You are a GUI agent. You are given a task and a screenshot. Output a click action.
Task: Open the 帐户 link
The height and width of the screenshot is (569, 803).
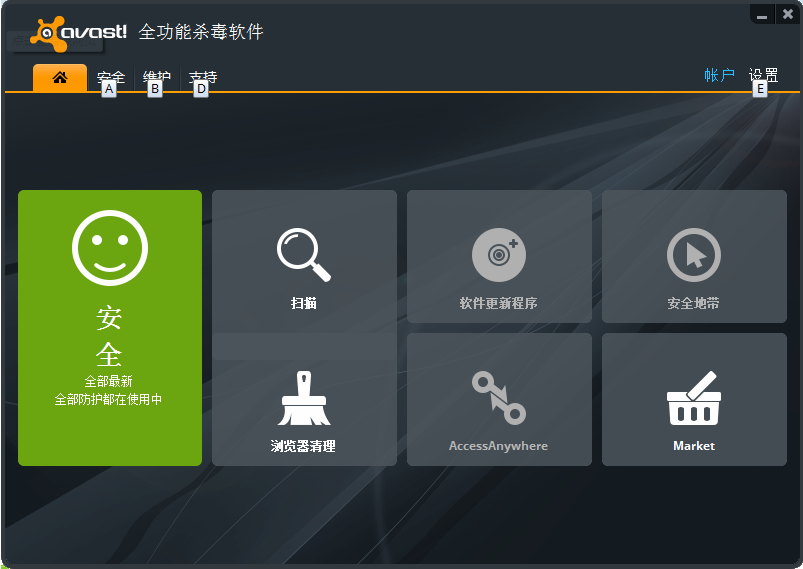[720, 75]
